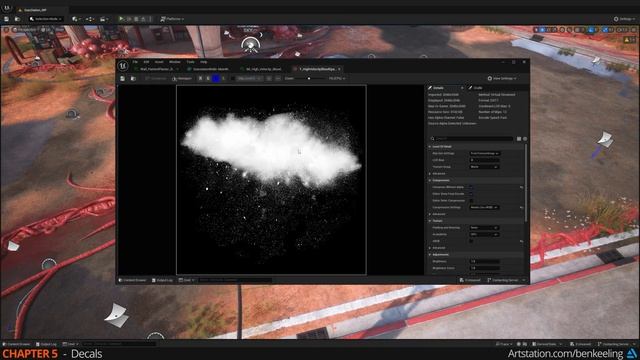
Task: Click the LOD Bias input field
Action: [x=484, y=160]
